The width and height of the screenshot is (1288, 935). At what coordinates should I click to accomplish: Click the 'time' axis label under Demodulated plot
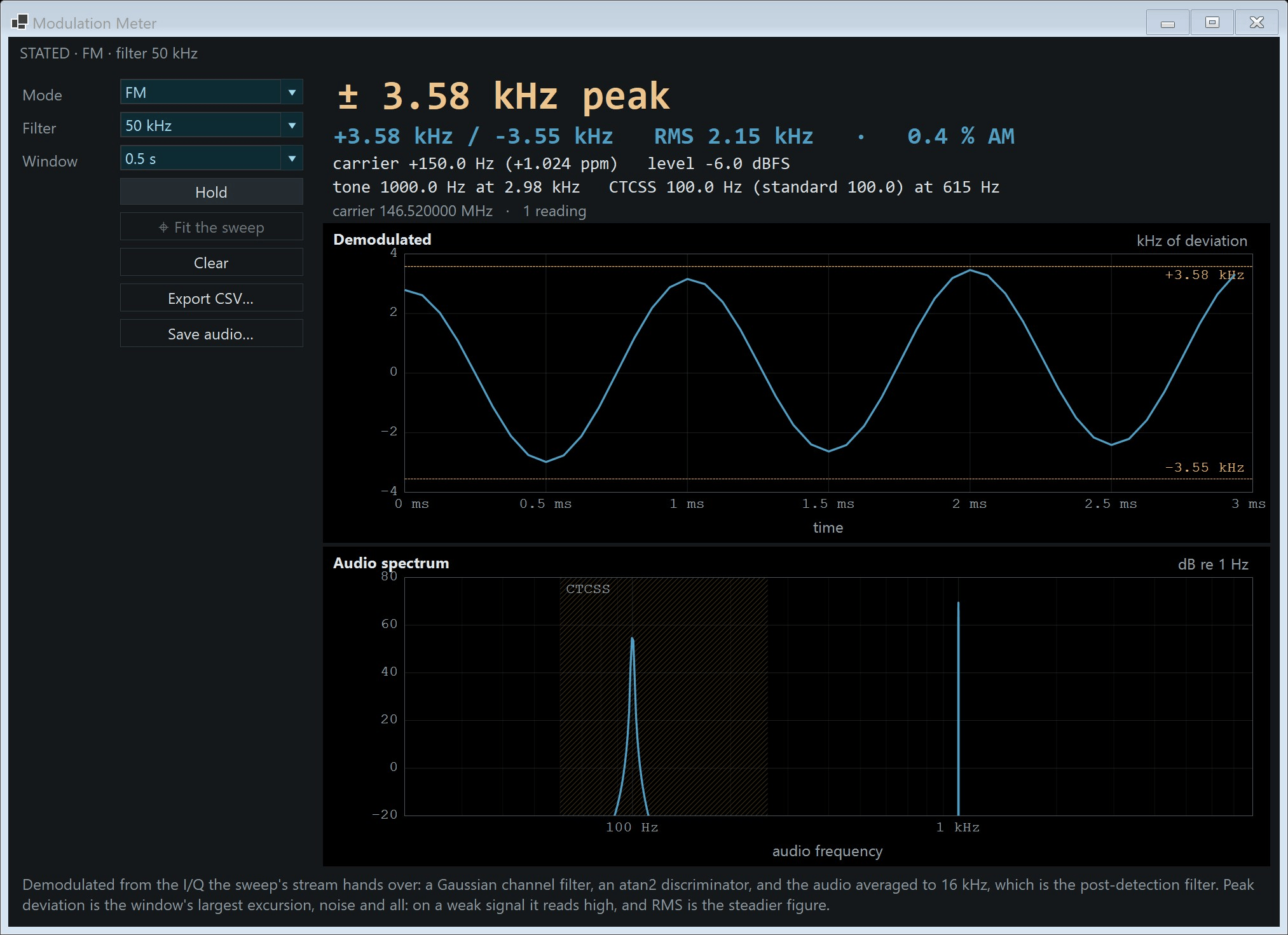pyautogui.click(x=828, y=528)
